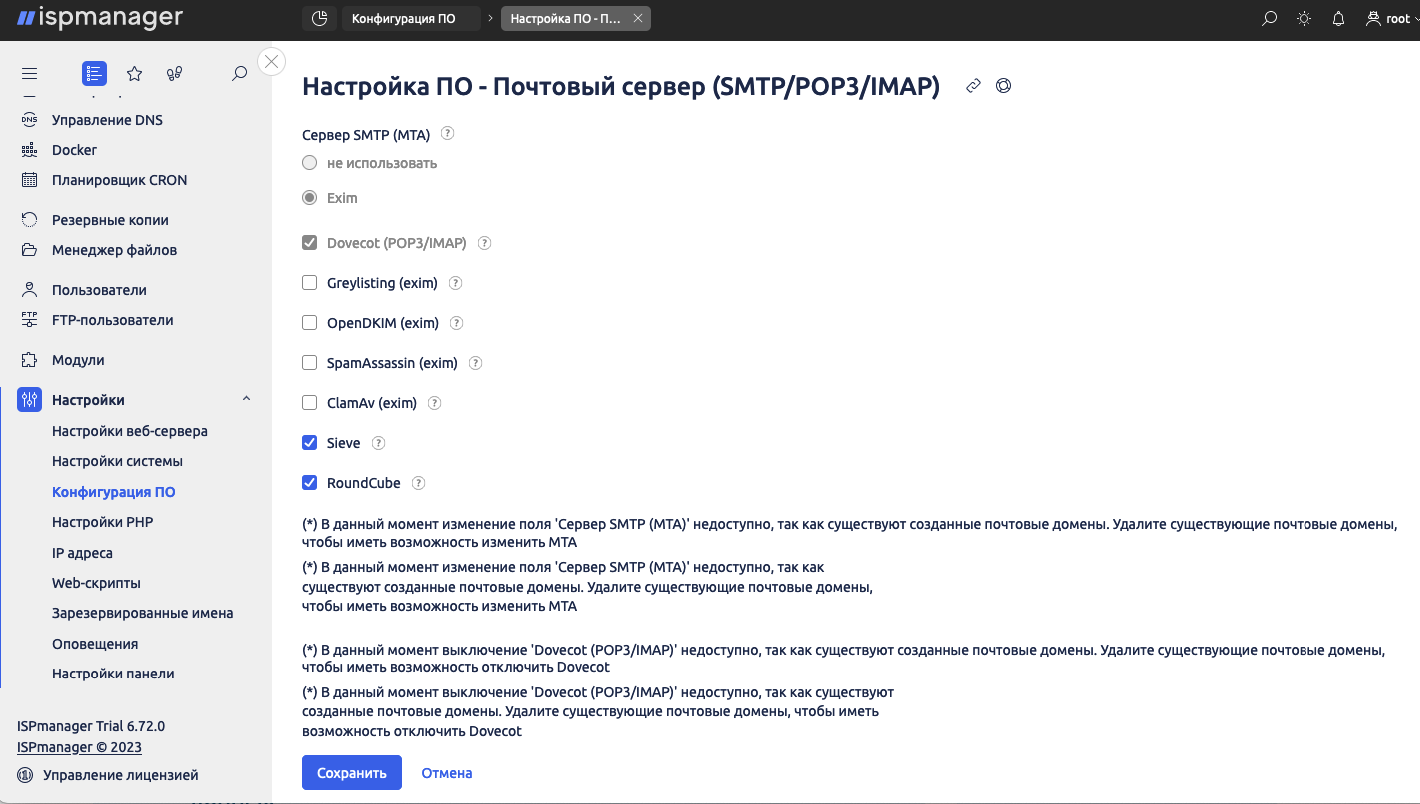Open the recent items icon in sidebar
The height and width of the screenshot is (804, 1420).
click(x=175, y=73)
